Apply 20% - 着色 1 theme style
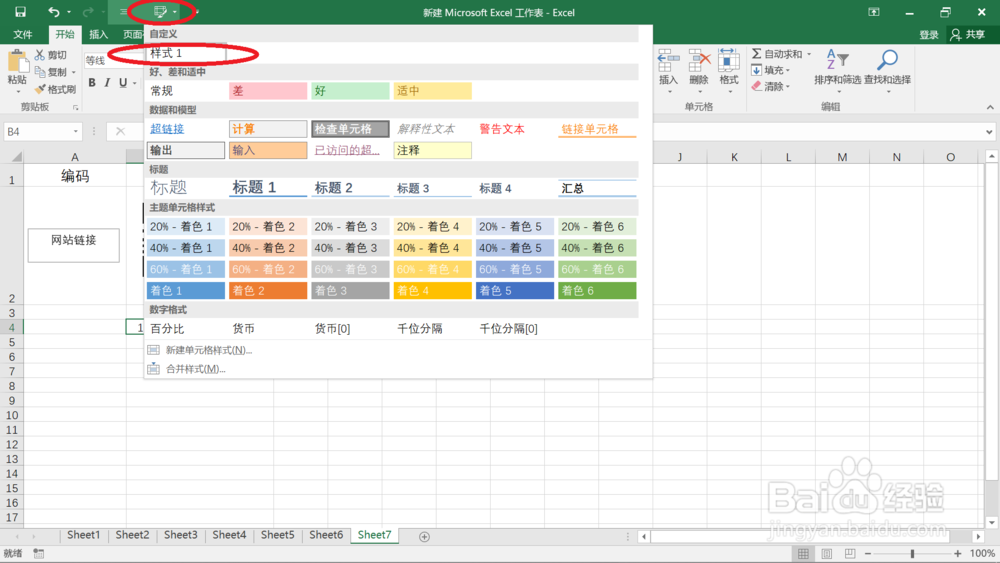The width and height of the screenshot is (1000, 563). pos(186,226)
